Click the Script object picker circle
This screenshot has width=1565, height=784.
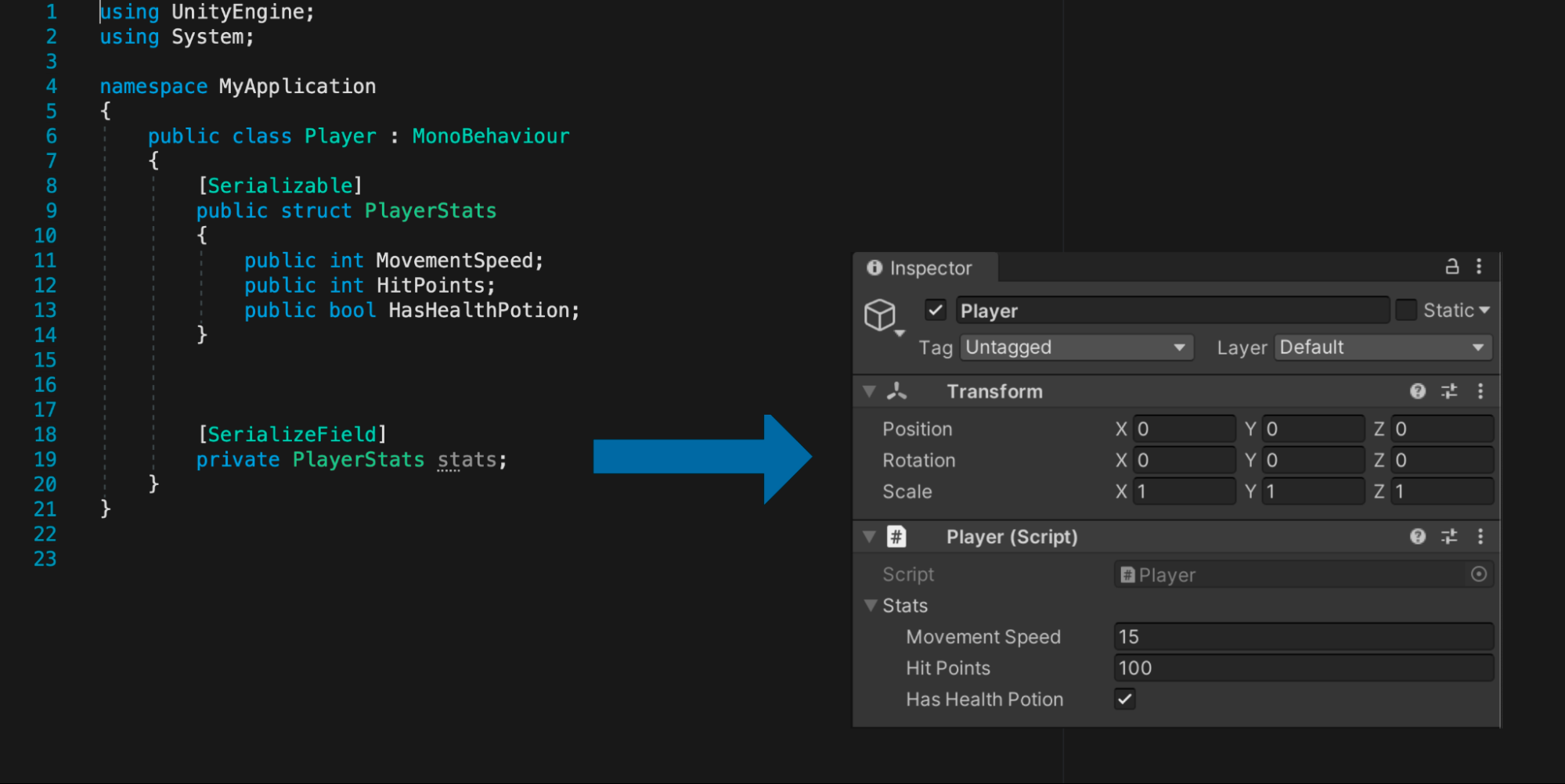tap(1479, 574)
